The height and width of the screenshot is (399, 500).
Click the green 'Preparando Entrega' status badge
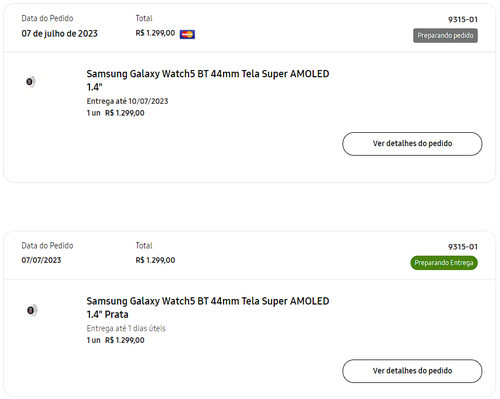[x=444, y=263]
